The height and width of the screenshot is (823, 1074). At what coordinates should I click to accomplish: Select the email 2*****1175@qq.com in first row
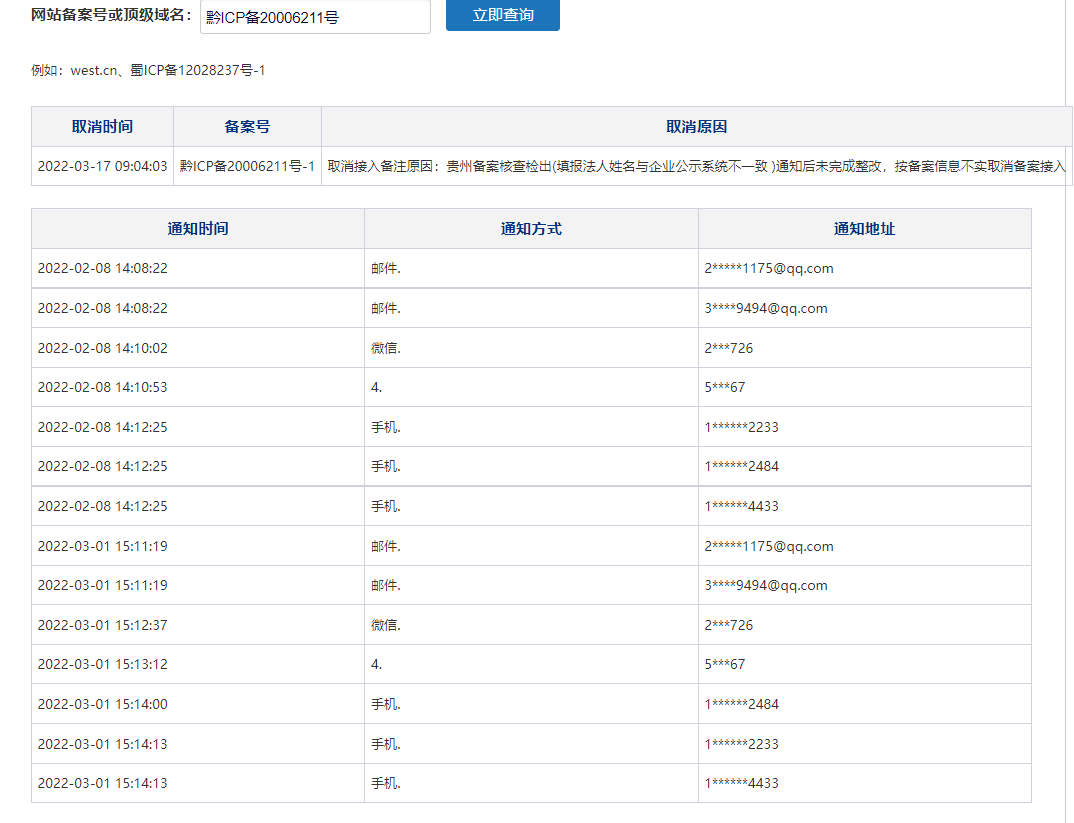coord(766,268)
